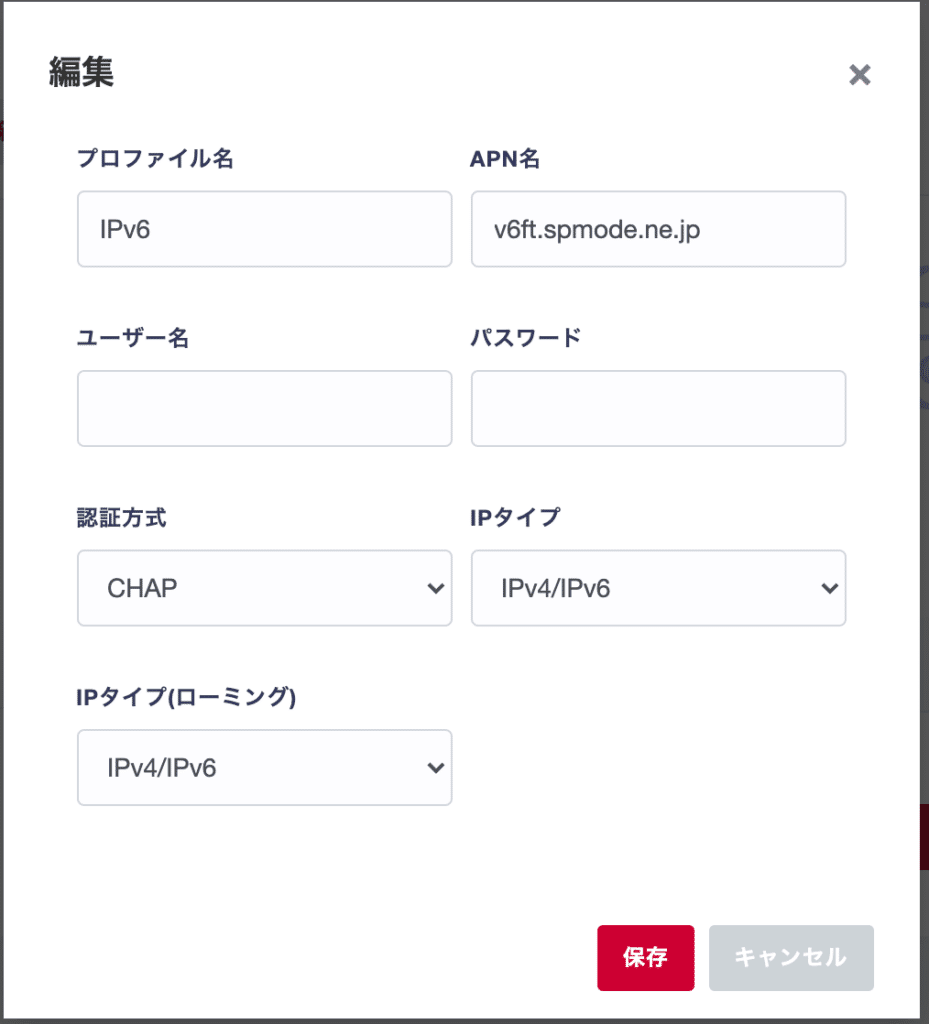
Task: Open the IPタイプ(ローミング) dropdown
Action: (264, 767)
